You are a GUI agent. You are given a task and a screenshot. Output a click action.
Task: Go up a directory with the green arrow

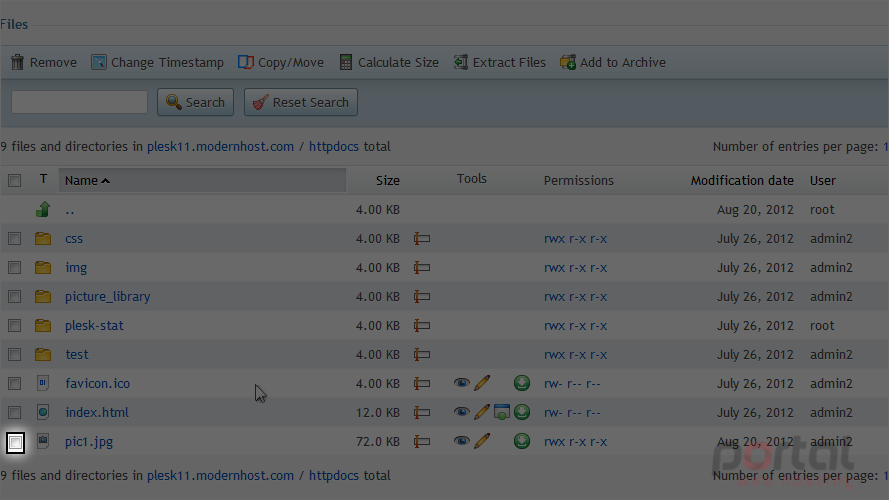43,209
